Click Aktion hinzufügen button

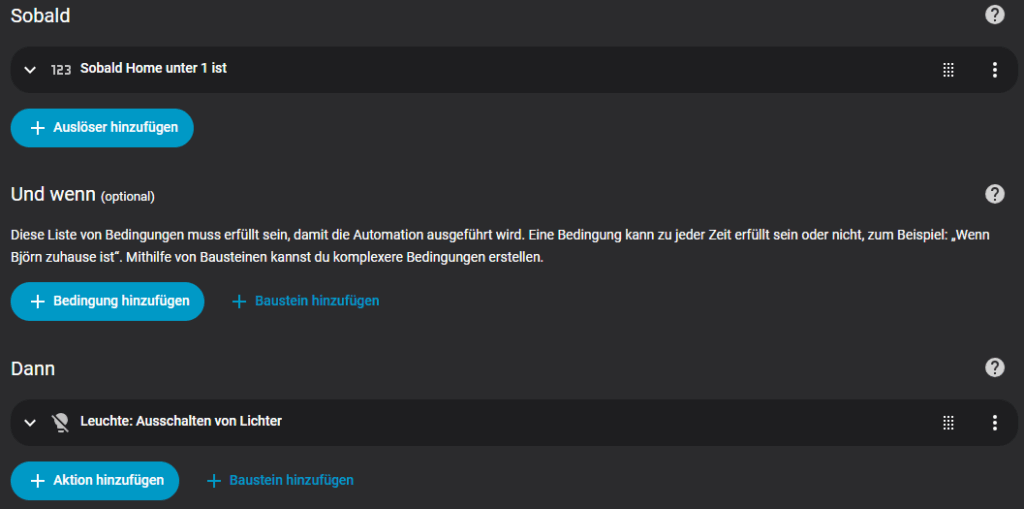[95, 480]
